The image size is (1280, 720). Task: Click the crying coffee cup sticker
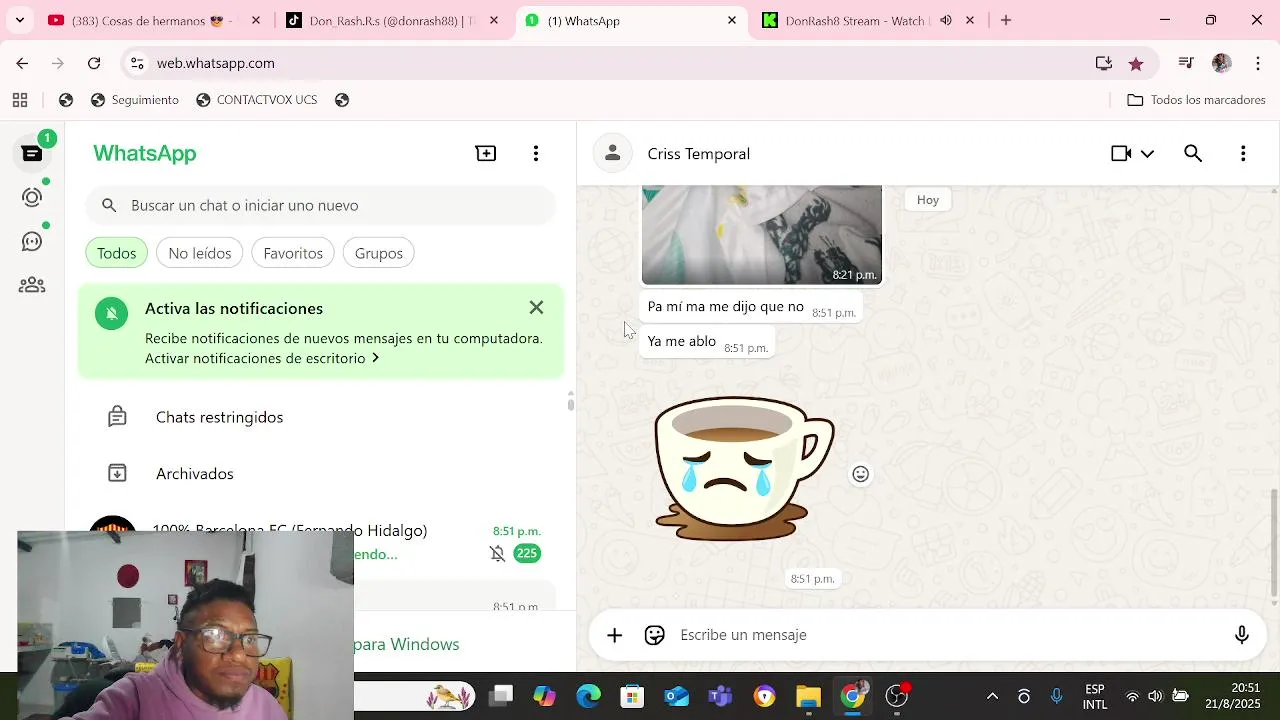(744, 468)
